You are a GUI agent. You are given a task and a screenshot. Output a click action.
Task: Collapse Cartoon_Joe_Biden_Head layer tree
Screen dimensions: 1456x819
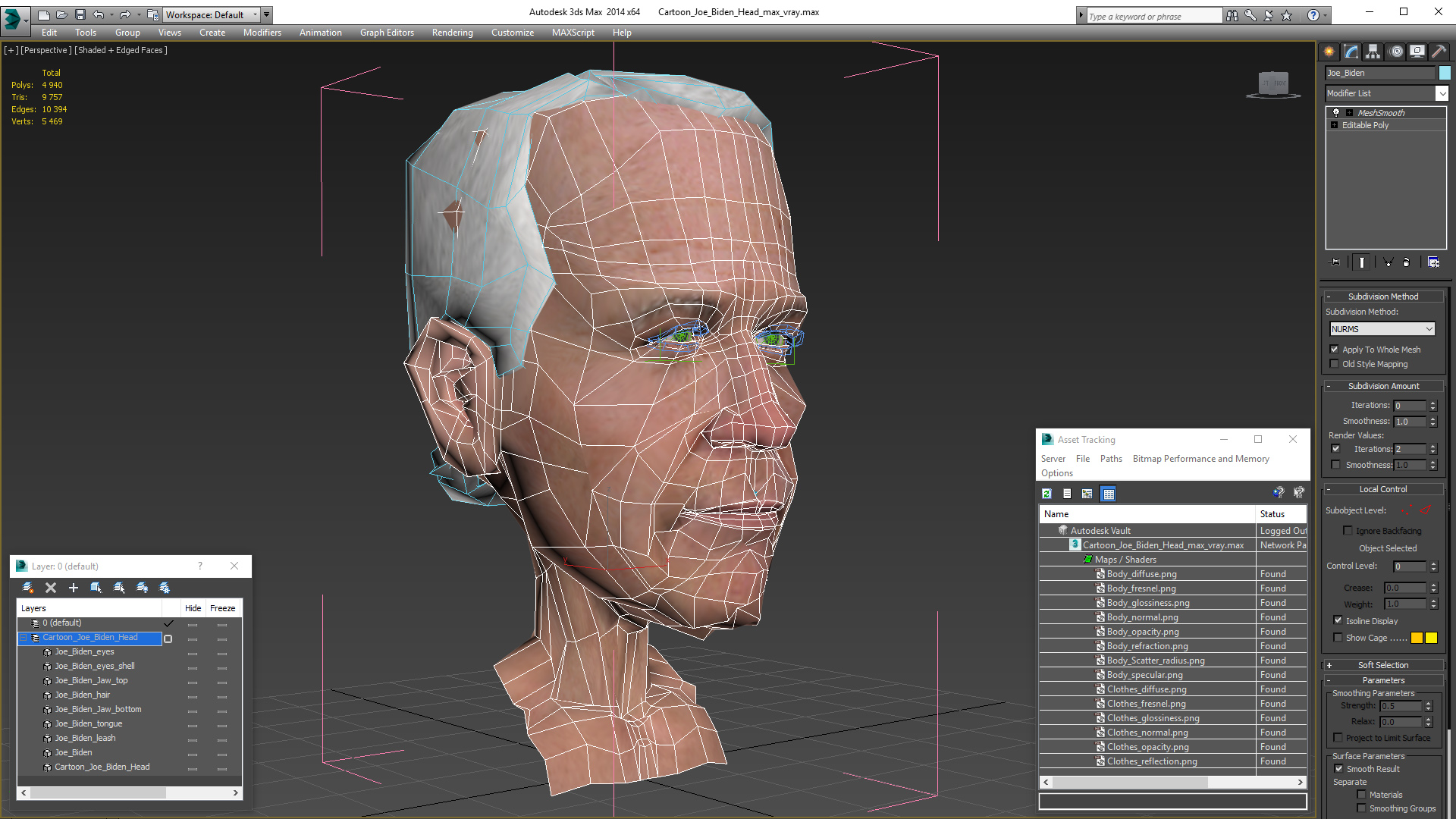23,638
